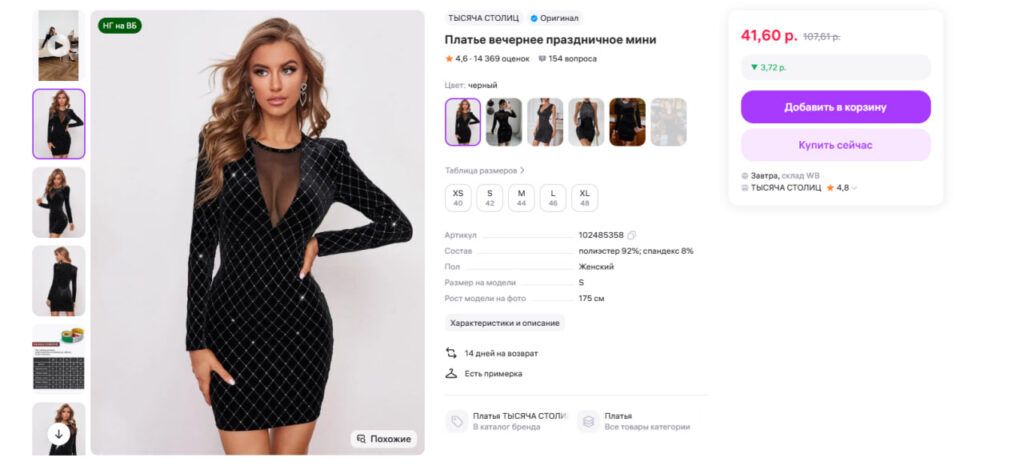
Task: Expand the seller rating chevron
Action: pyautogui.click(x=855, y=188)
